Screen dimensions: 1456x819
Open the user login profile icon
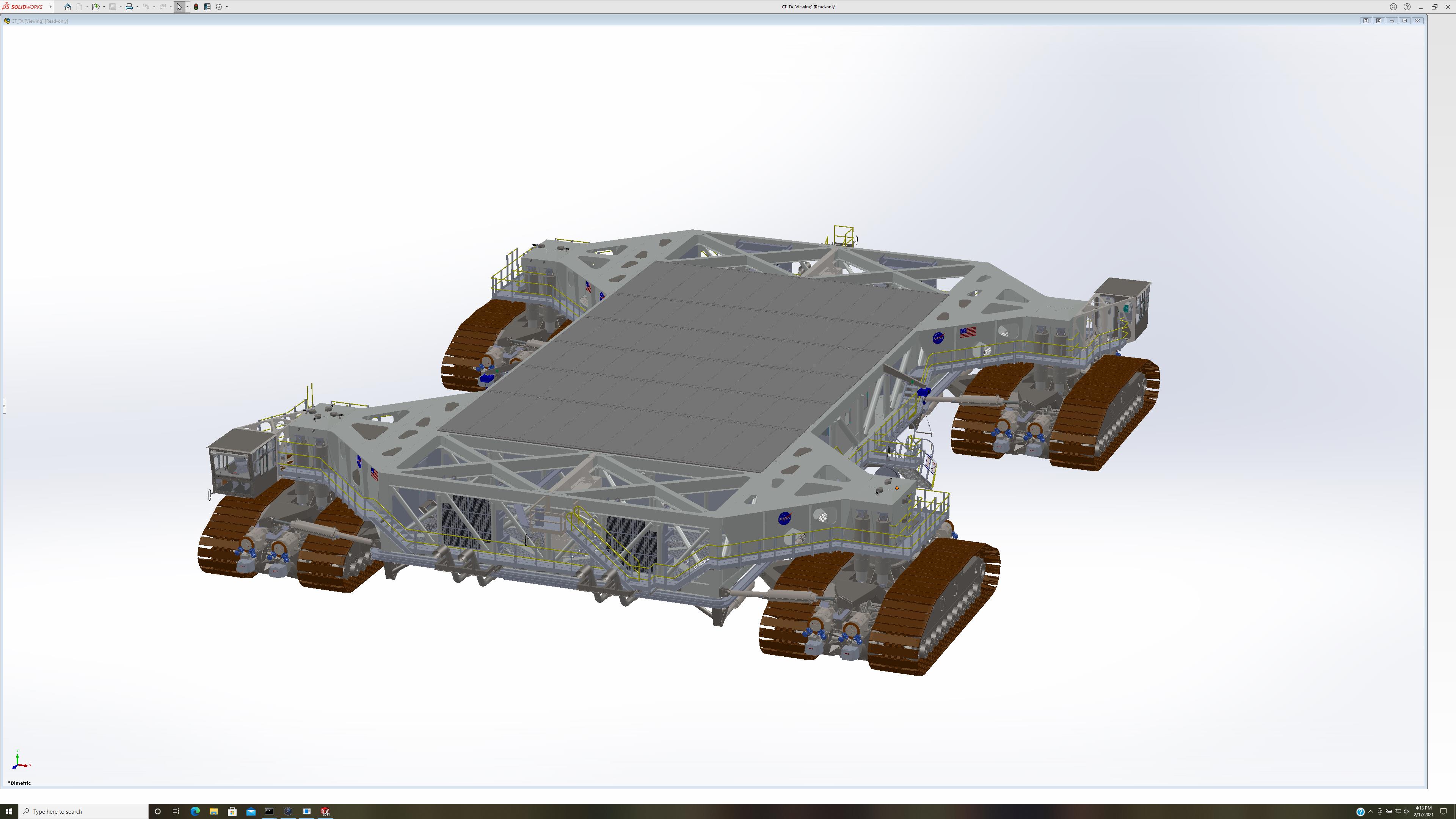[x=1393, y=7]
